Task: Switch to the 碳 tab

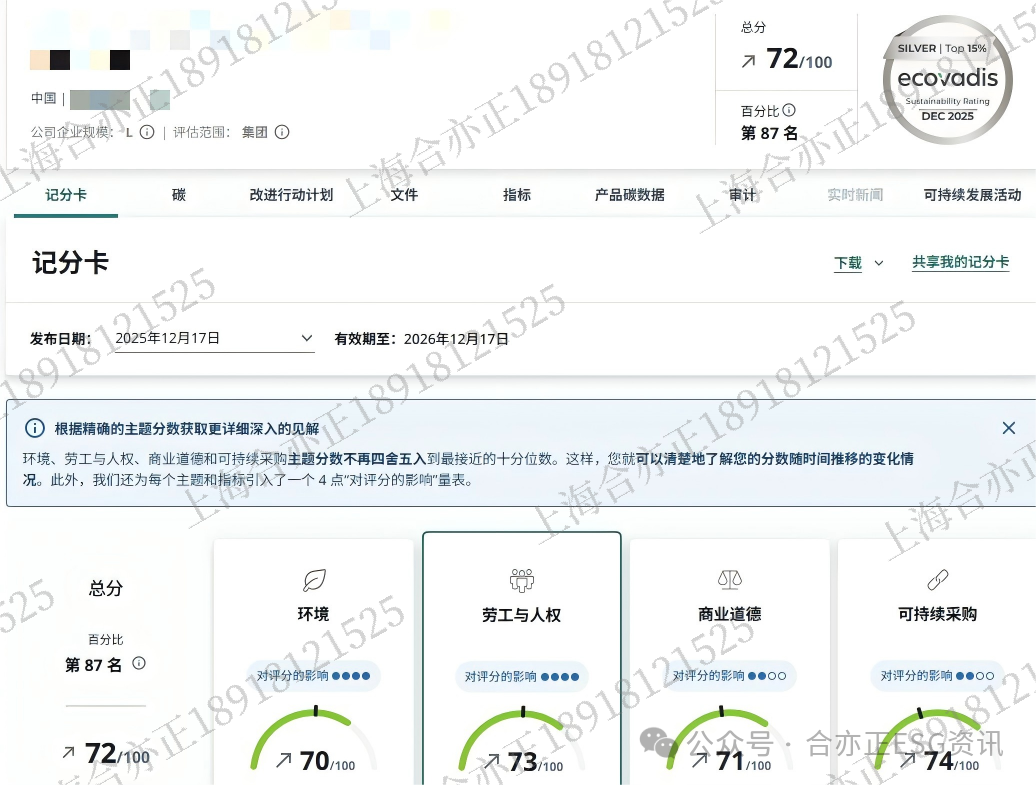Action: tap(178, 196)
